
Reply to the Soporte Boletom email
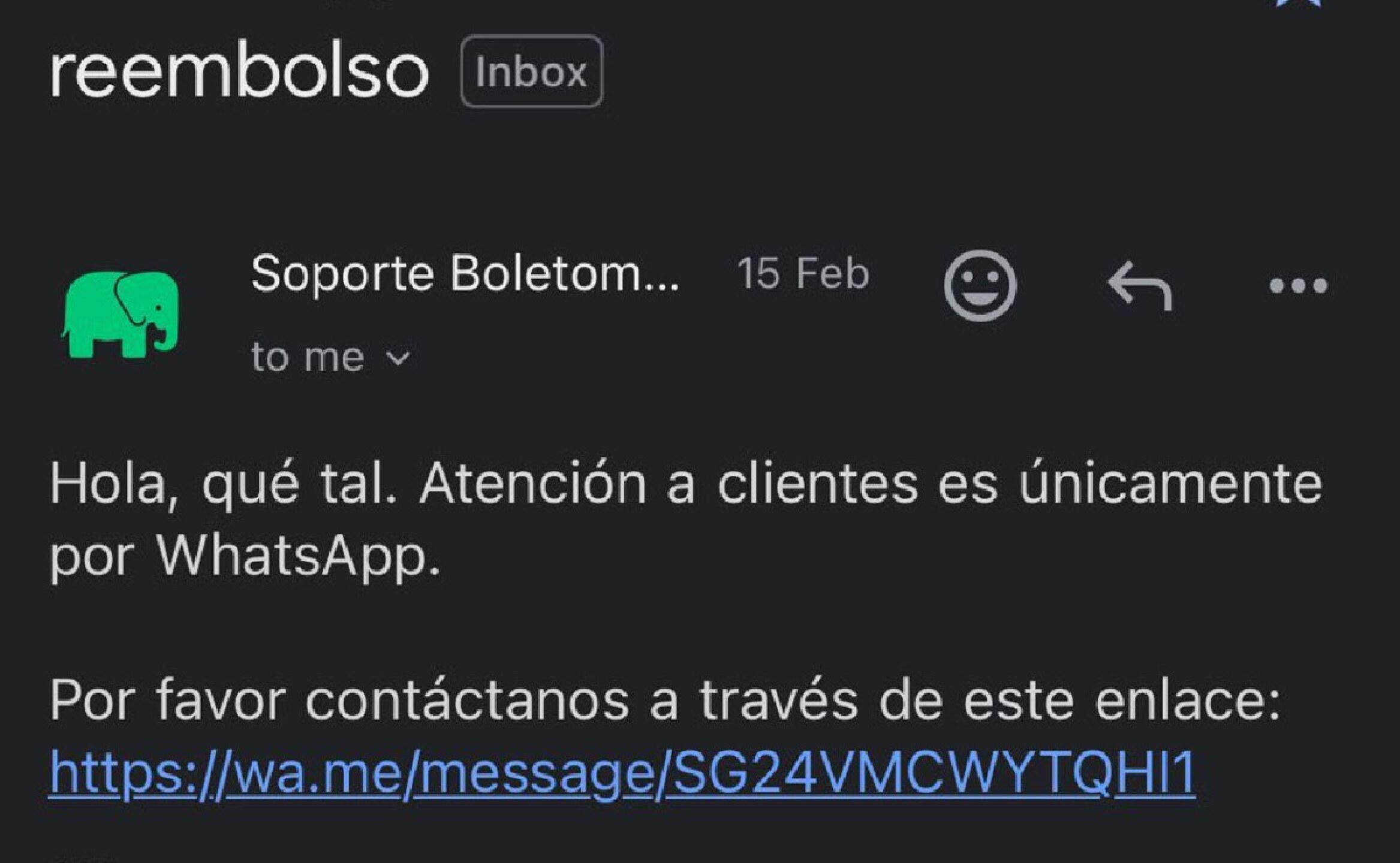1139,285
